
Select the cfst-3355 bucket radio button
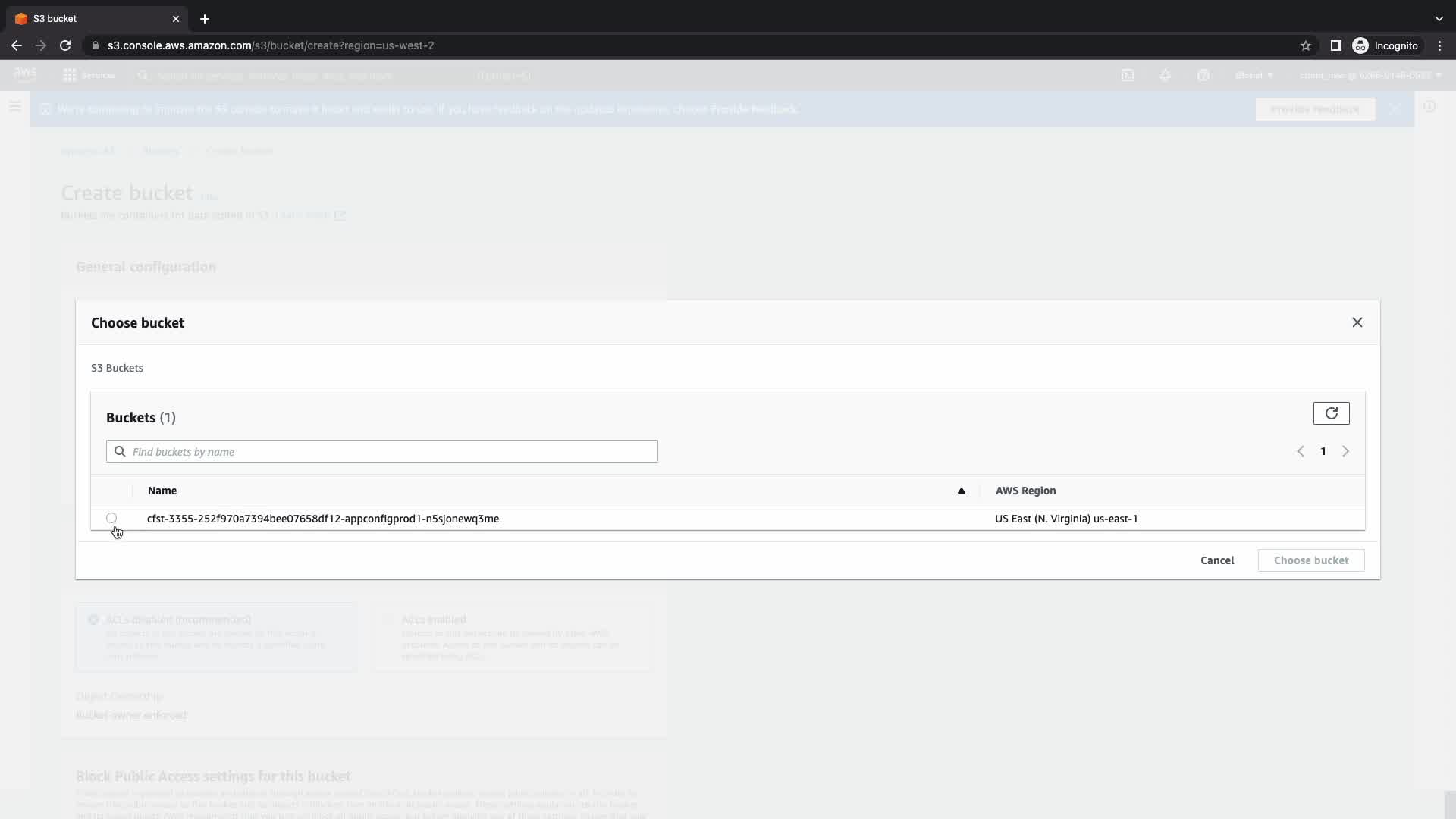pyautogui.click(x=111, y=519)
